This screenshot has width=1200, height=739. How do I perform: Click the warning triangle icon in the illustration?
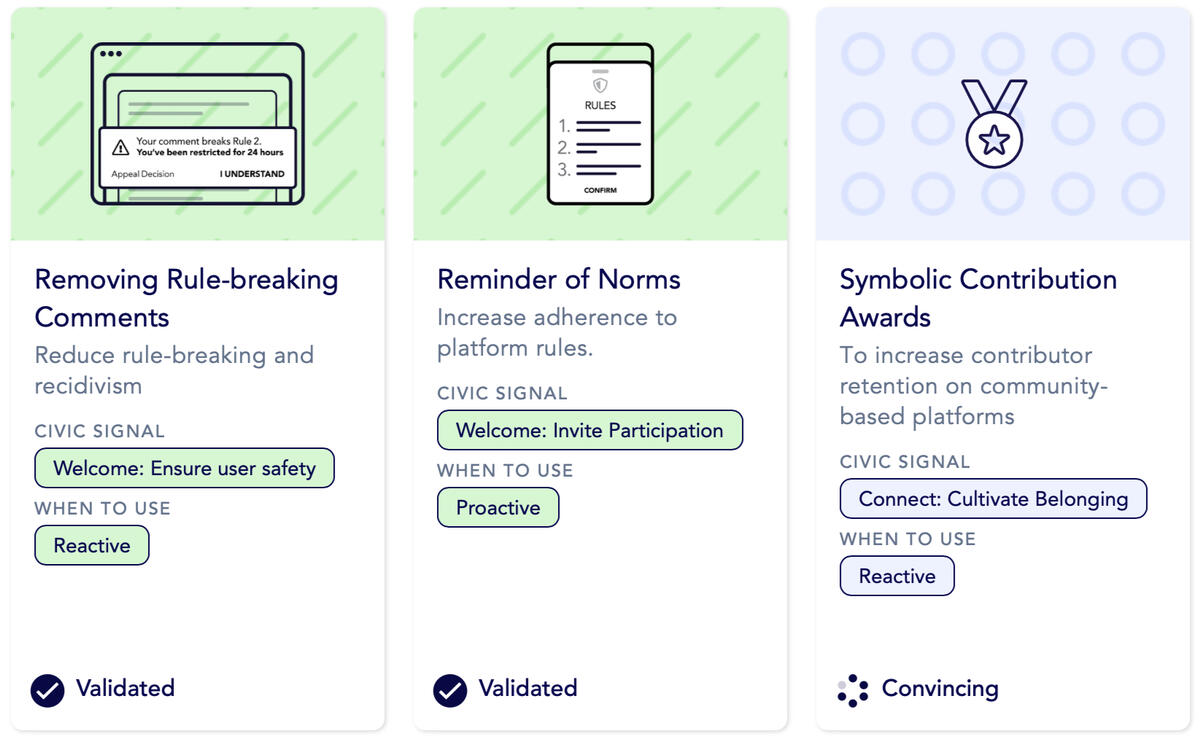click(x=121, y=148)
